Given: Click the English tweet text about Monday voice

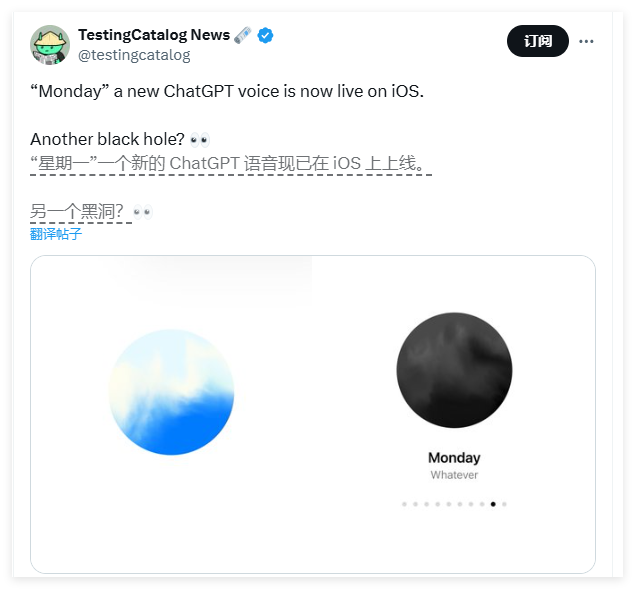Looking at the screenshot, I should click(227, 91).
